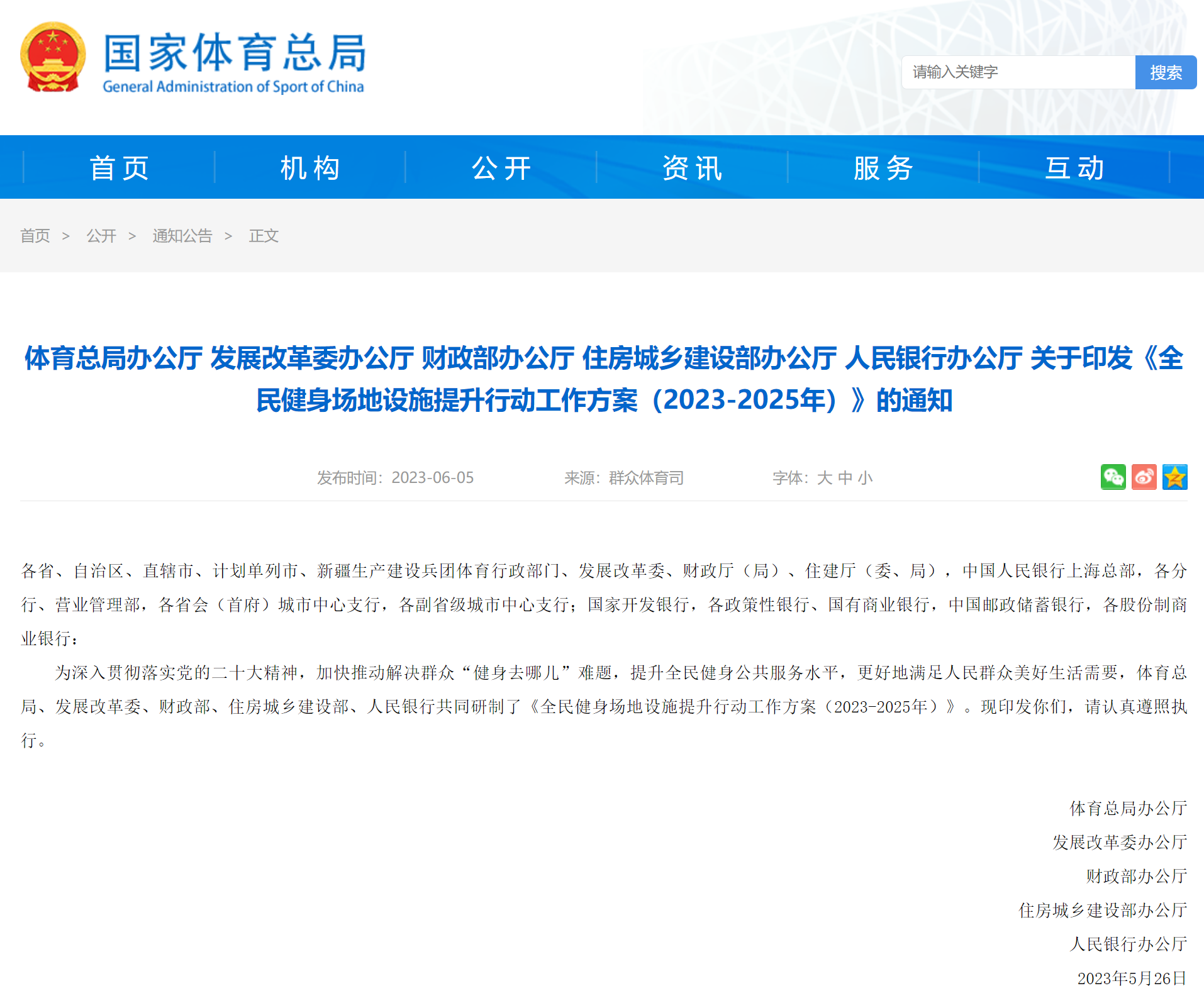Open the 首页 navigation menu item
The image size is (1204, 998).
(x=119, y=168)
